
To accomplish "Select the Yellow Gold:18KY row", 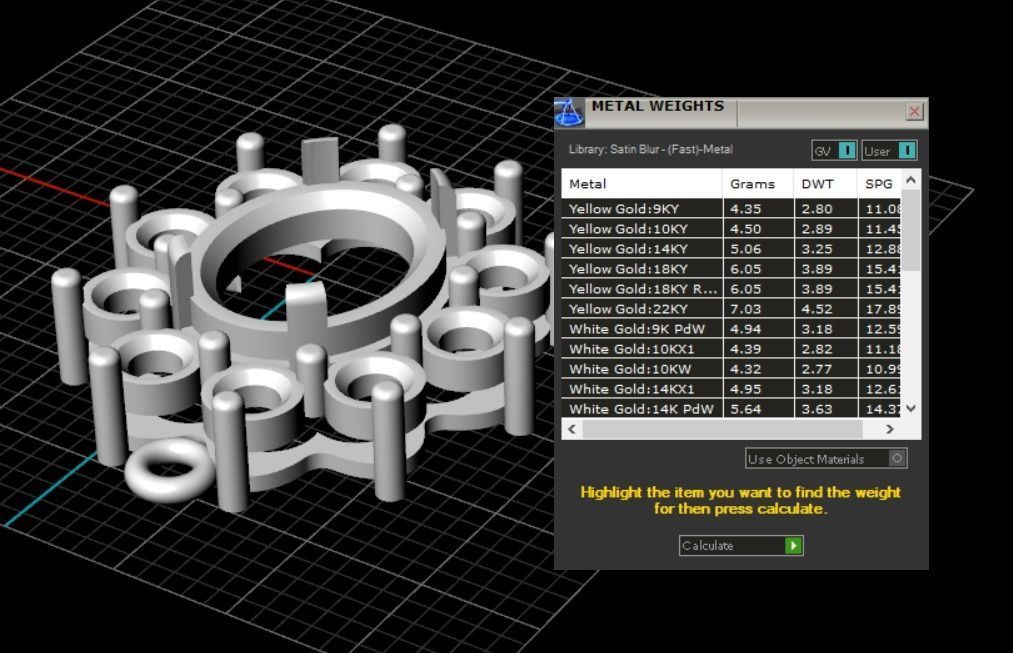I will coord(731,269).
